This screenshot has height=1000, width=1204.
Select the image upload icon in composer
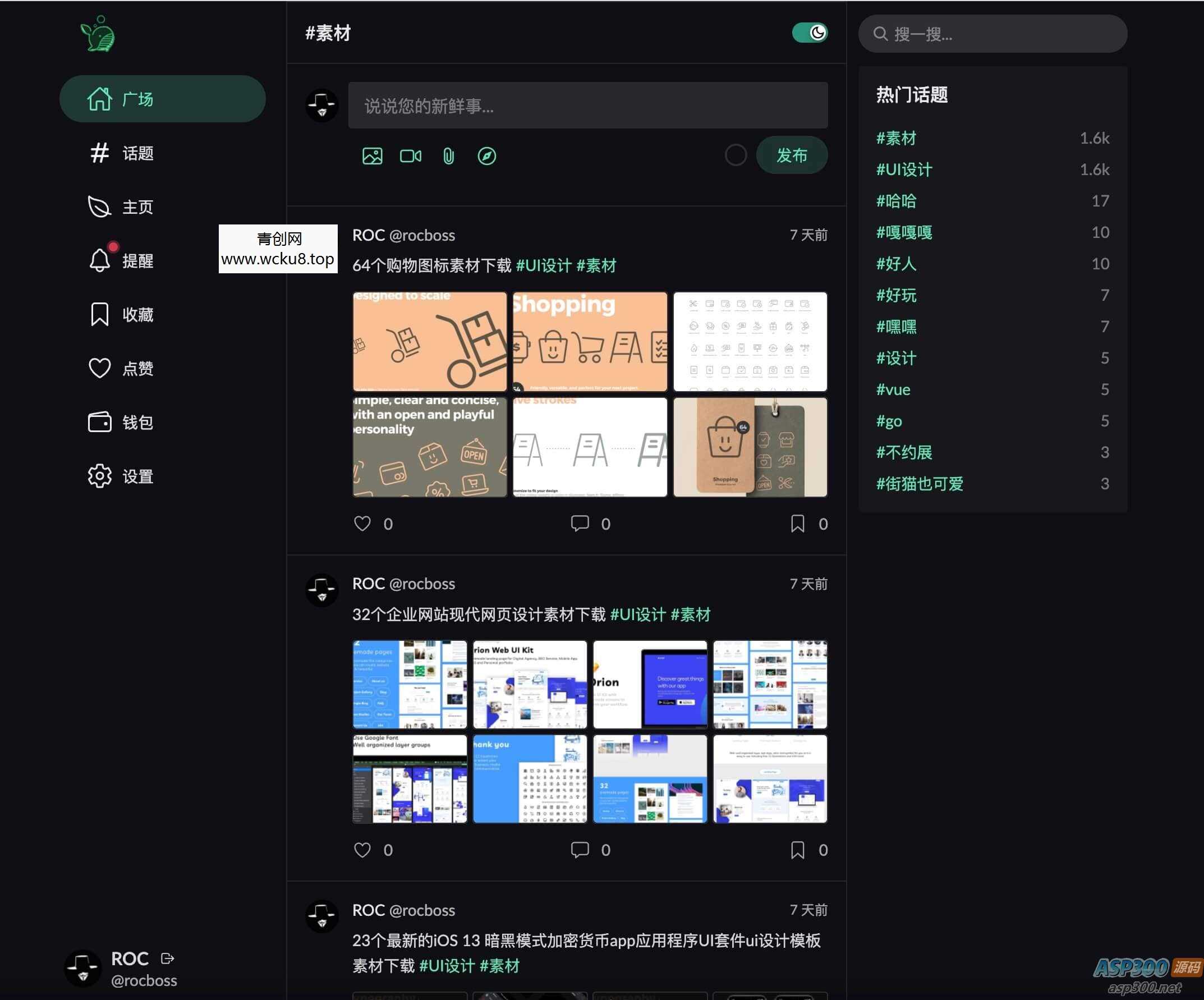pyautogui.click(x=372, y=155)
